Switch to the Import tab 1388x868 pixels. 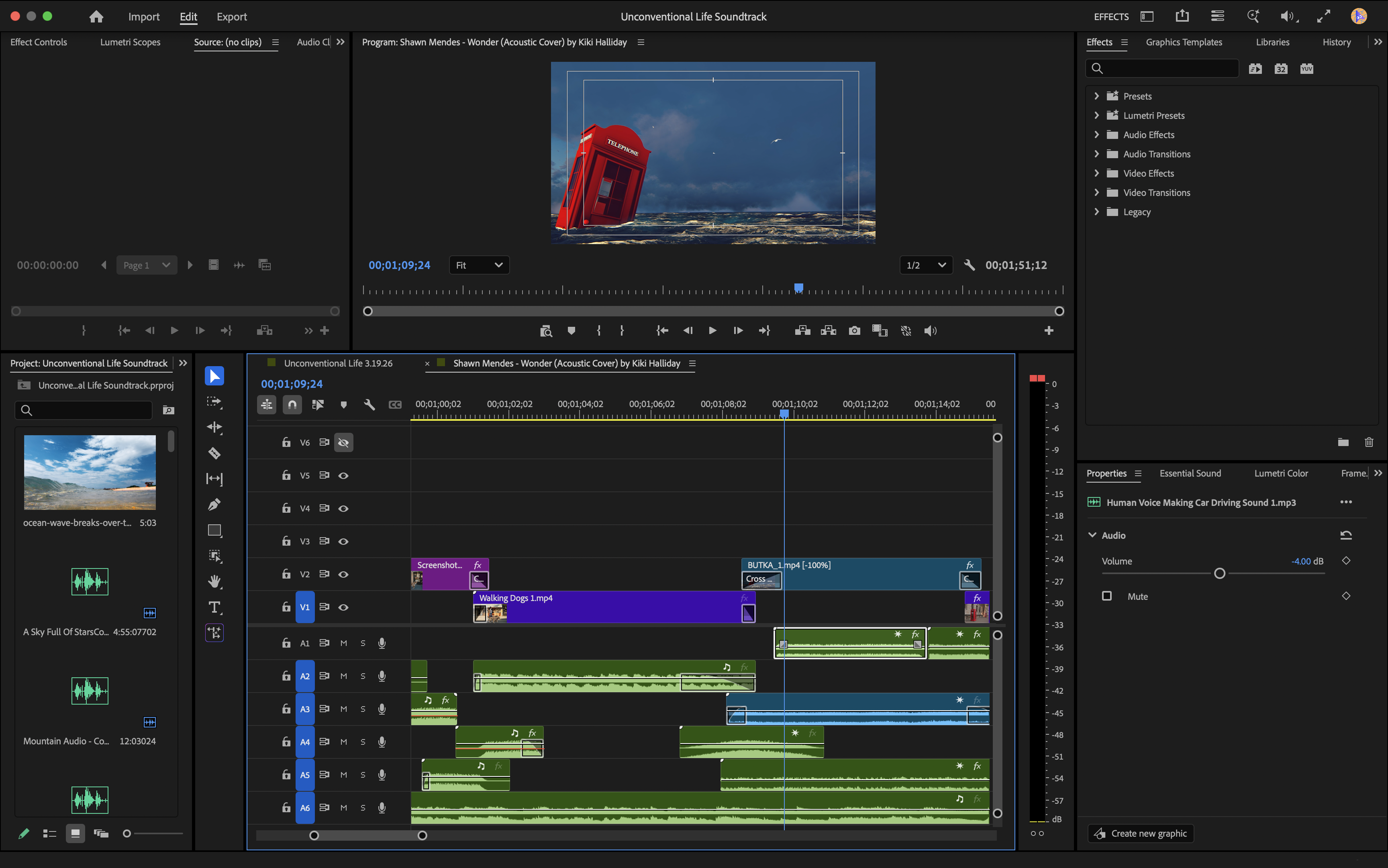coord(143,16)
